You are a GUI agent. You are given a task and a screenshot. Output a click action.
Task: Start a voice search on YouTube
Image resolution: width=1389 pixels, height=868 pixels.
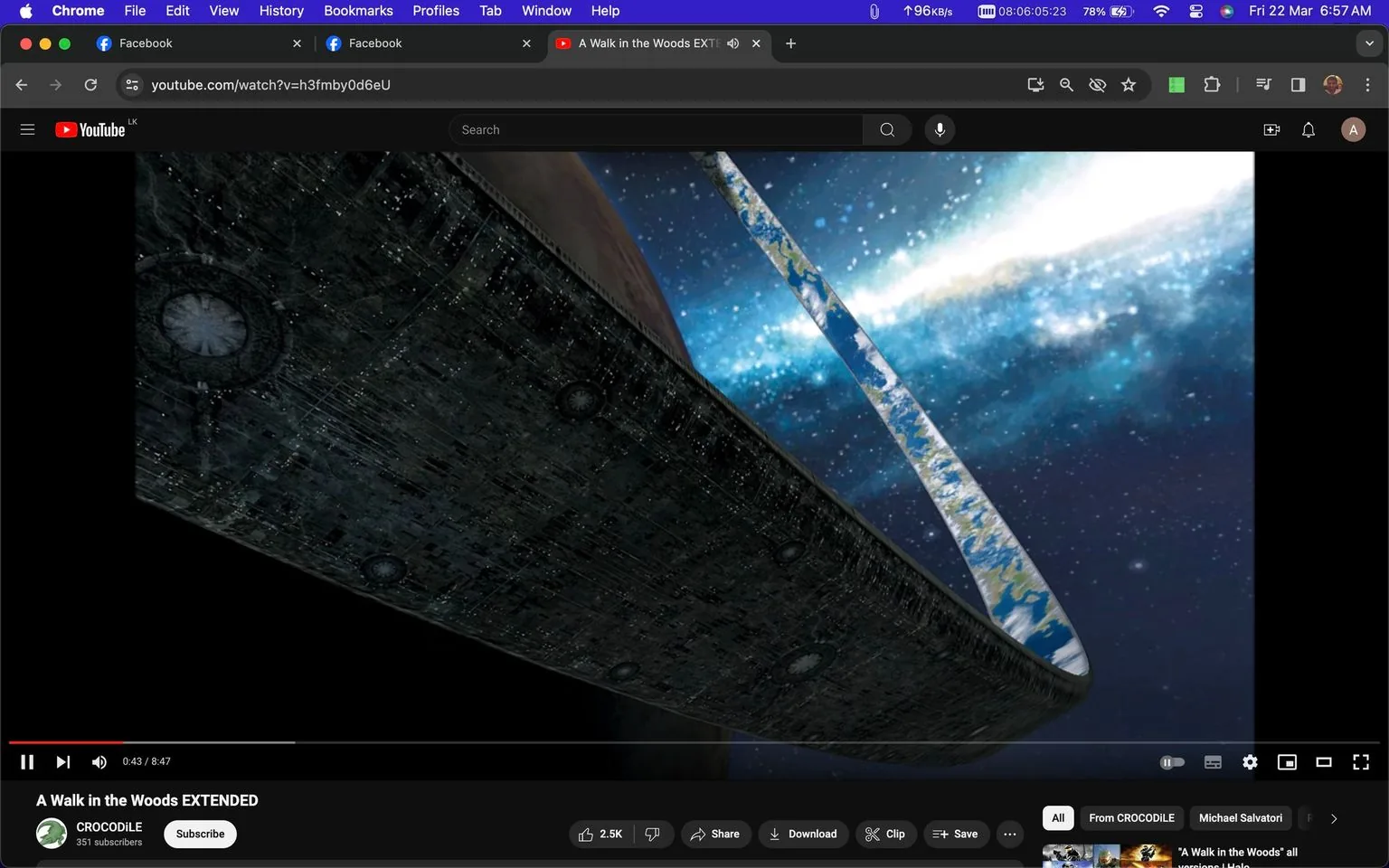tap(939, 128)
